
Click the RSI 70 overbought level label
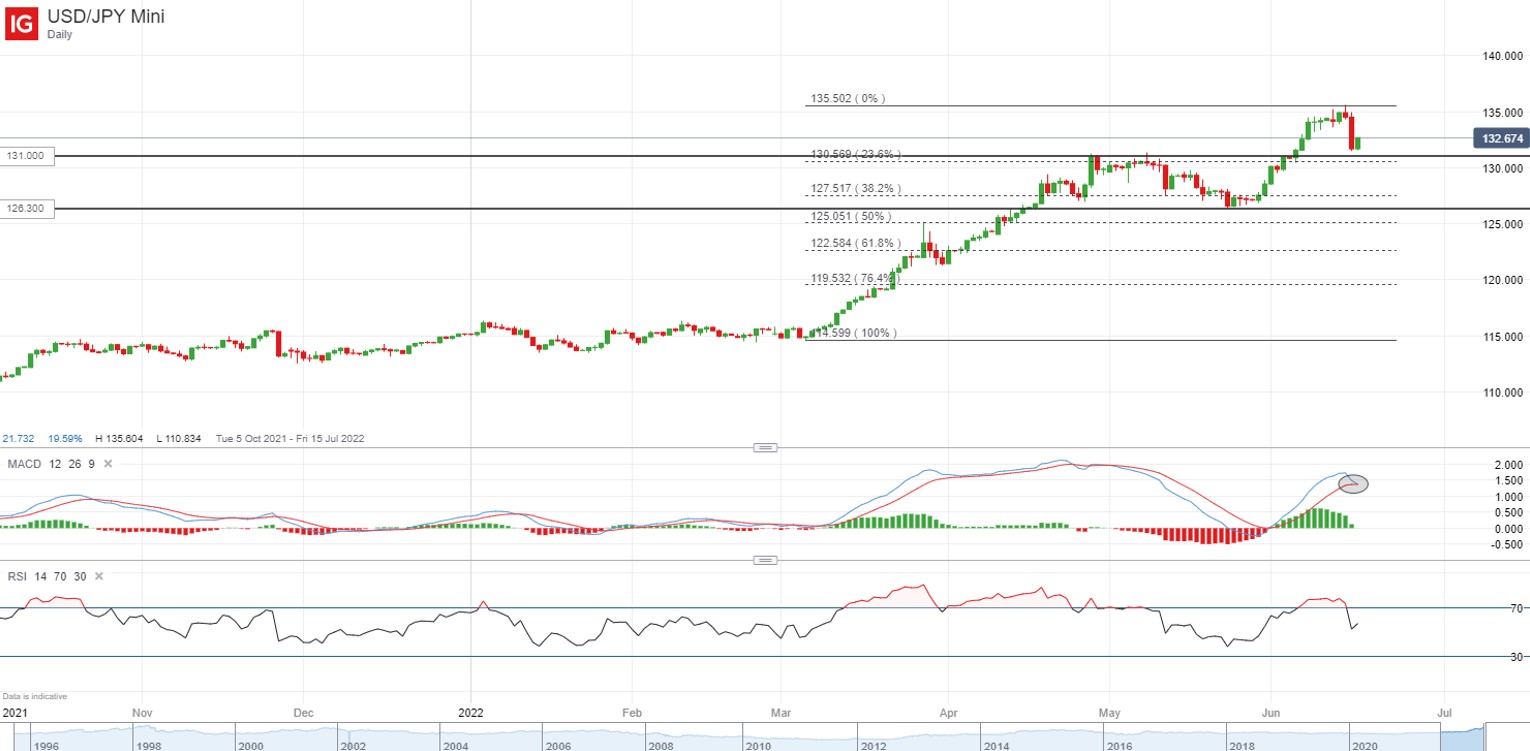(x=1516, y=608)
